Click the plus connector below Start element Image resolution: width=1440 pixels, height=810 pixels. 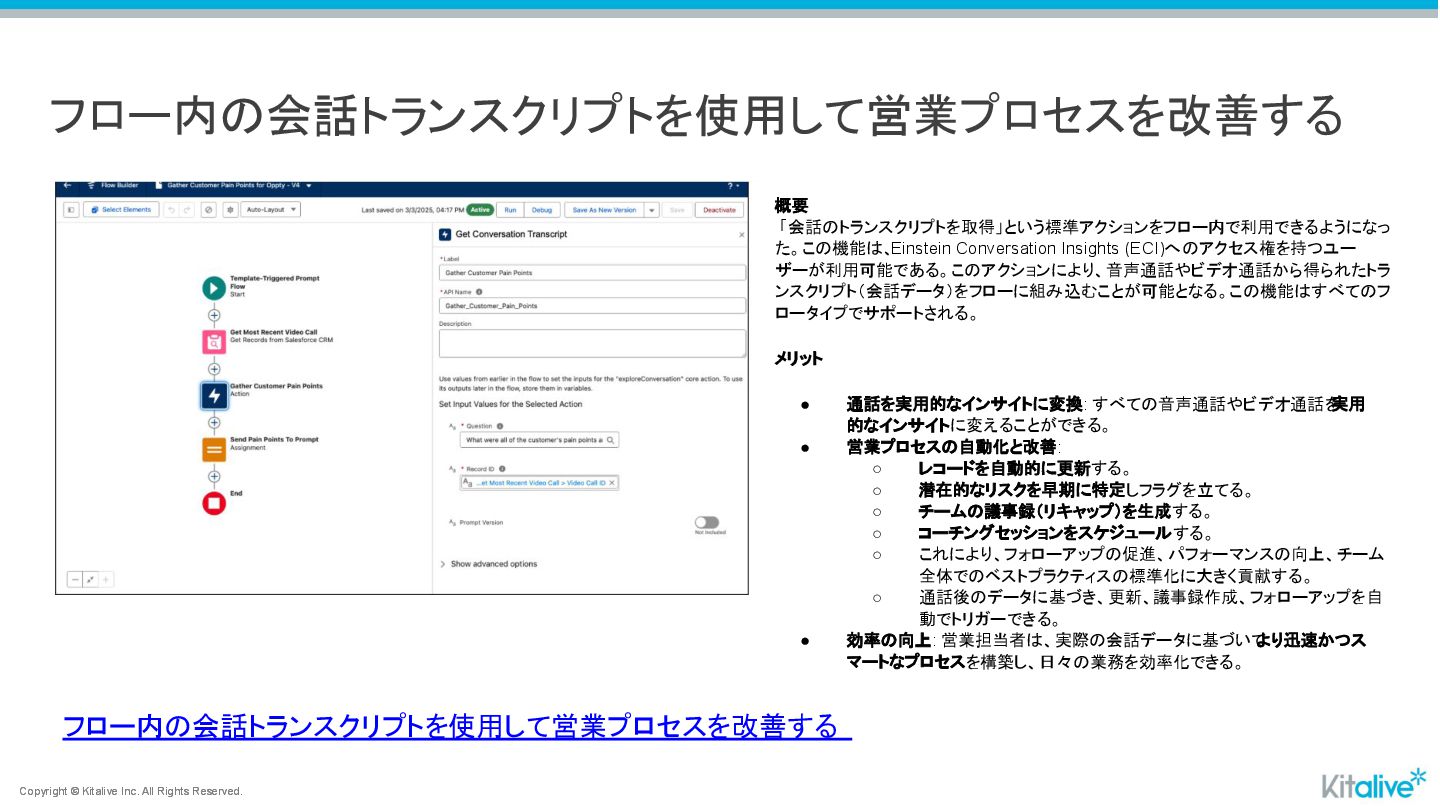[x=213, y=315]
